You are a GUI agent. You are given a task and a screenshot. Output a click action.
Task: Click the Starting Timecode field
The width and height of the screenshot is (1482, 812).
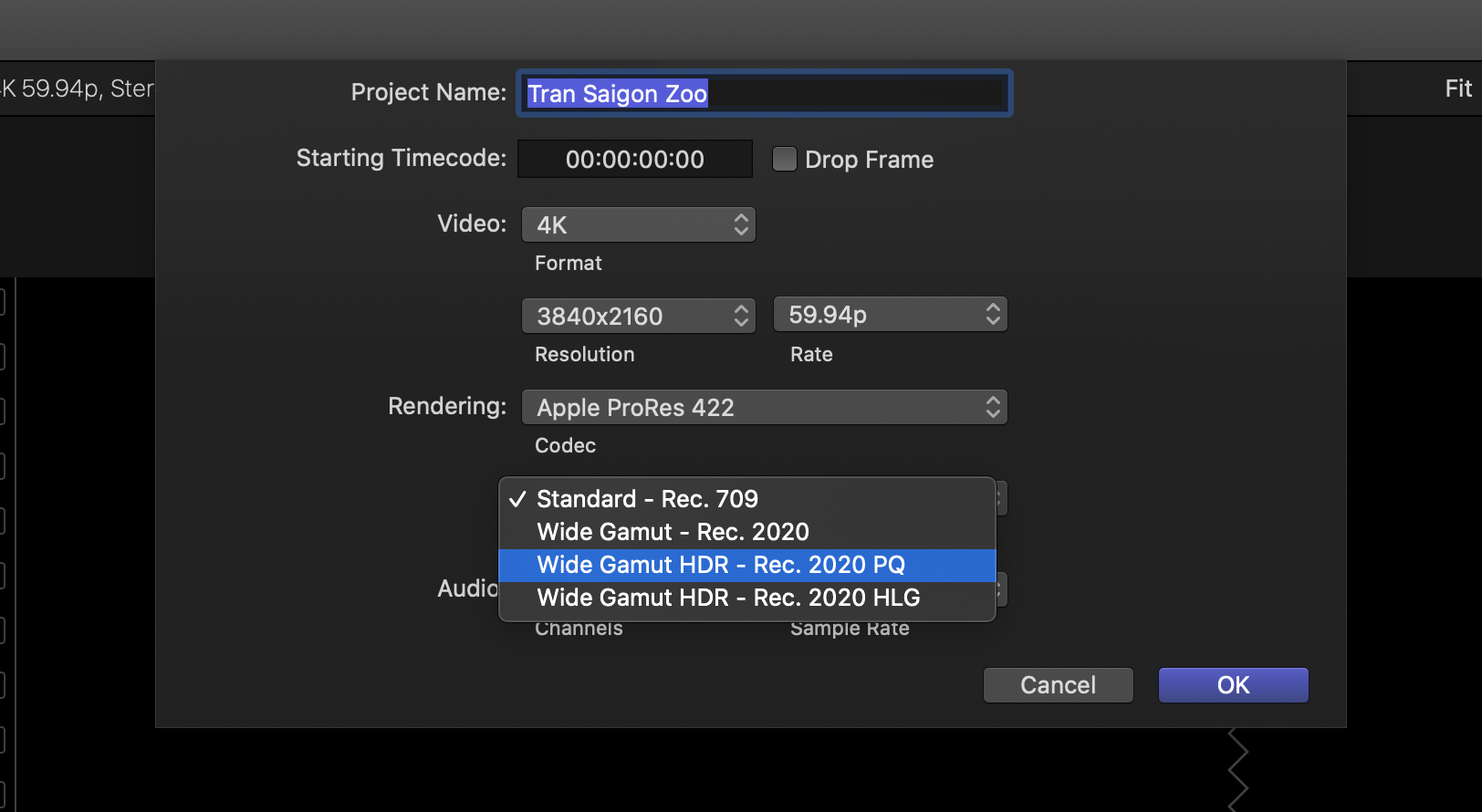click(634, 160)
